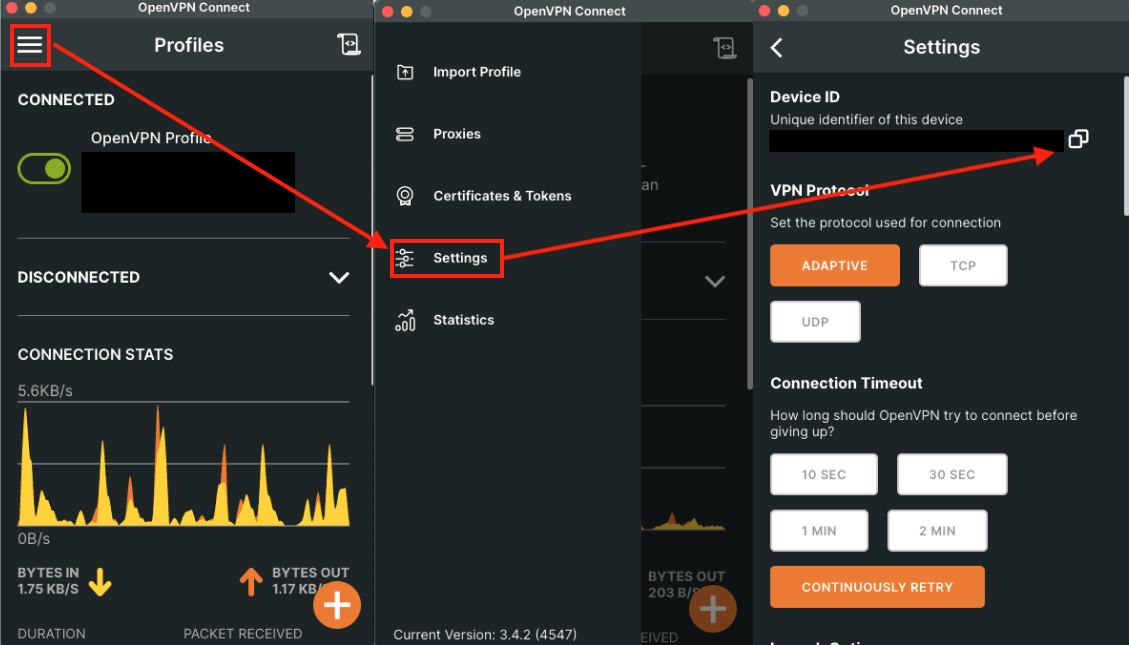Click the Statistics chart icon

point(405,320)
